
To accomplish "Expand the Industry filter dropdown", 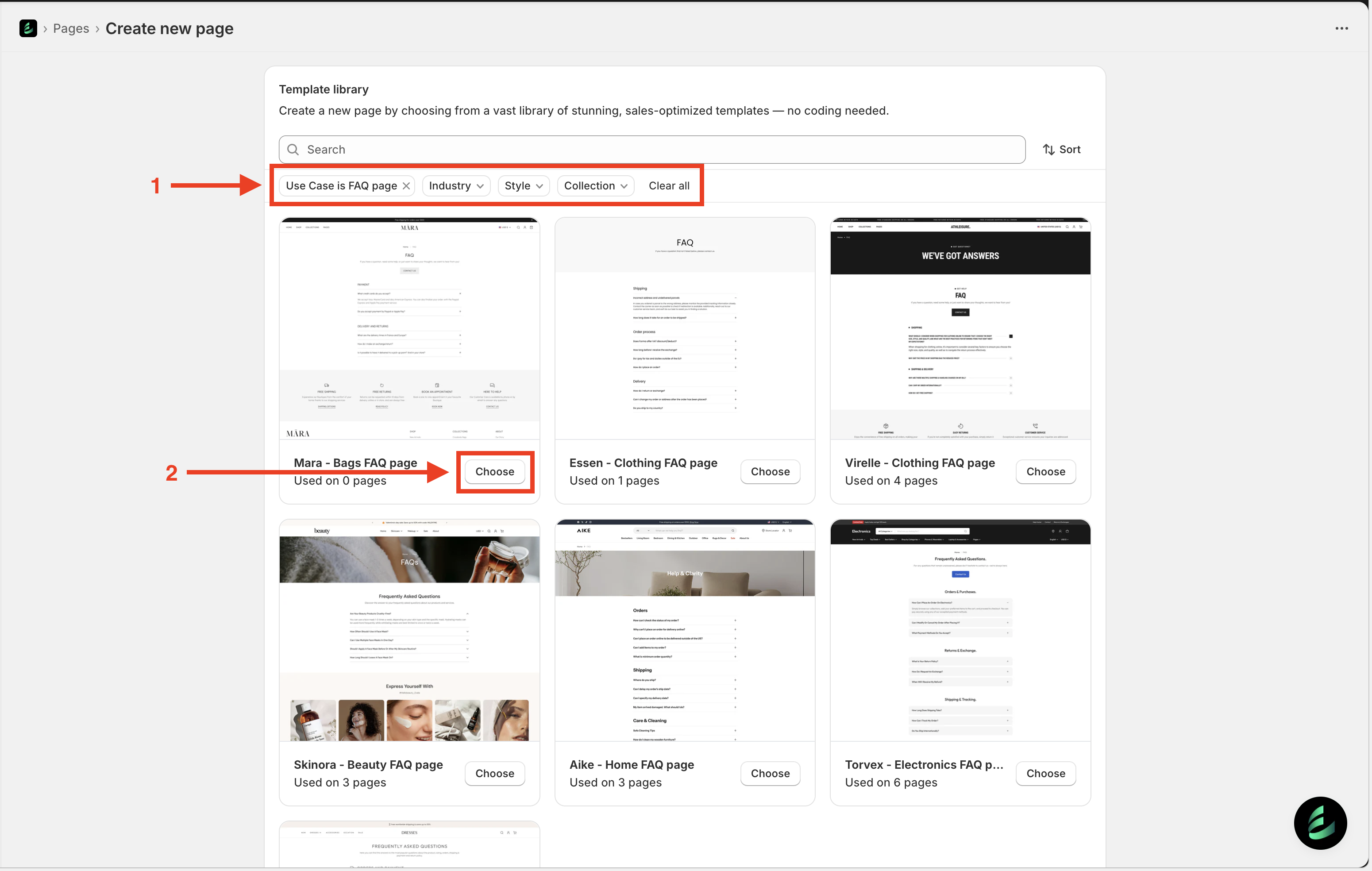I will 456,186.
